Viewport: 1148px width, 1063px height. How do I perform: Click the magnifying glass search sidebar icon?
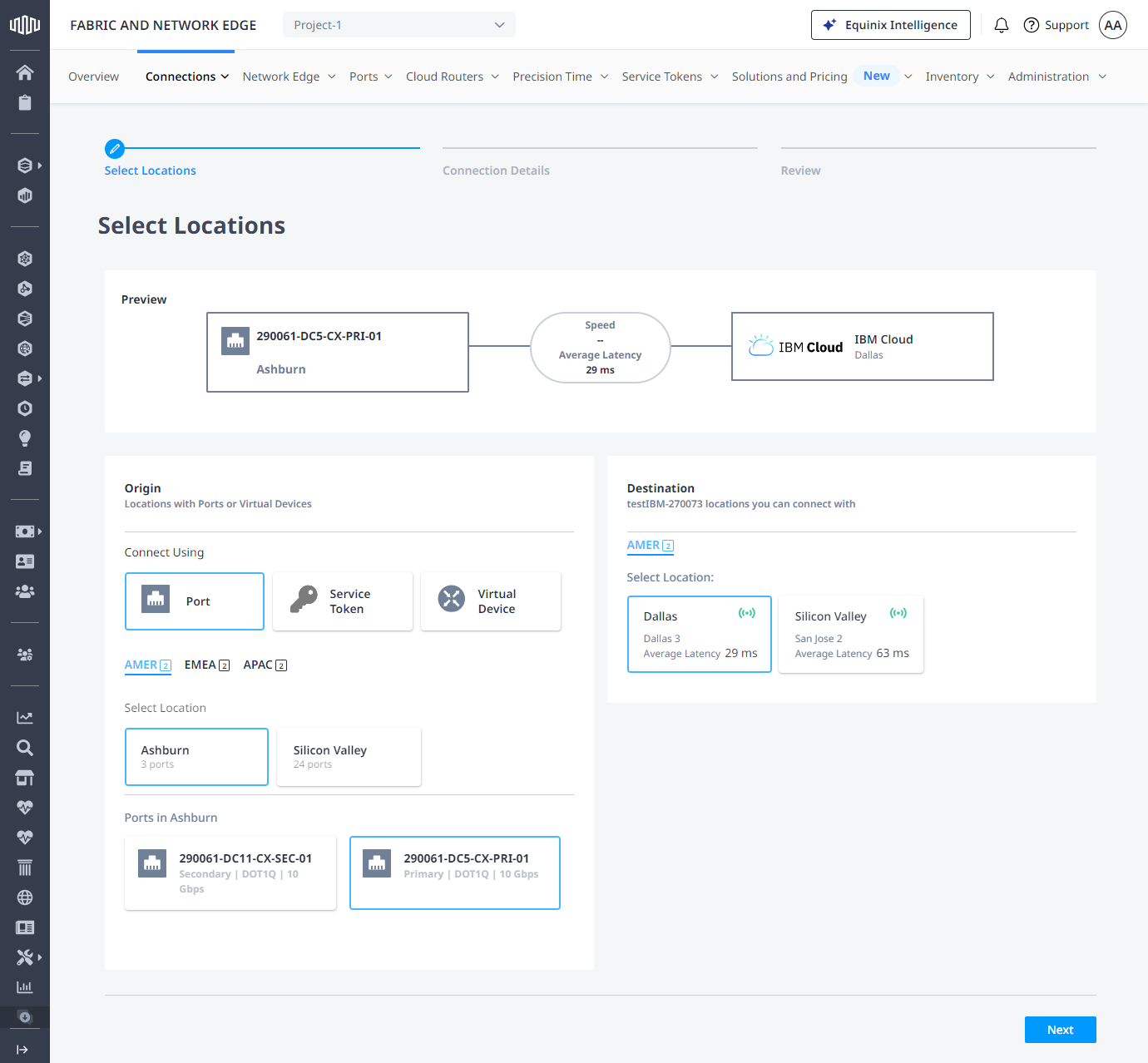tap(25, 748)
